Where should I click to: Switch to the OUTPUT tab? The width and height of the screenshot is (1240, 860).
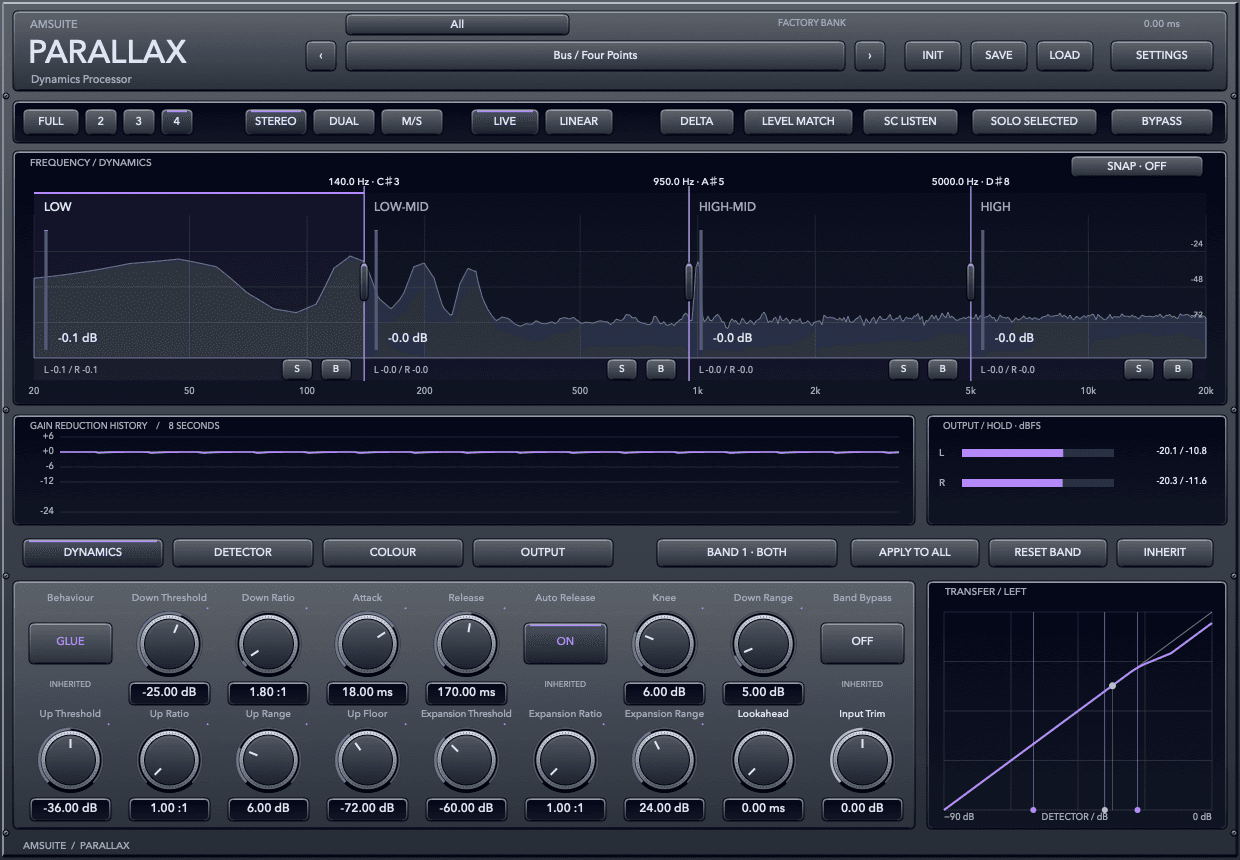tap(543, 552)
